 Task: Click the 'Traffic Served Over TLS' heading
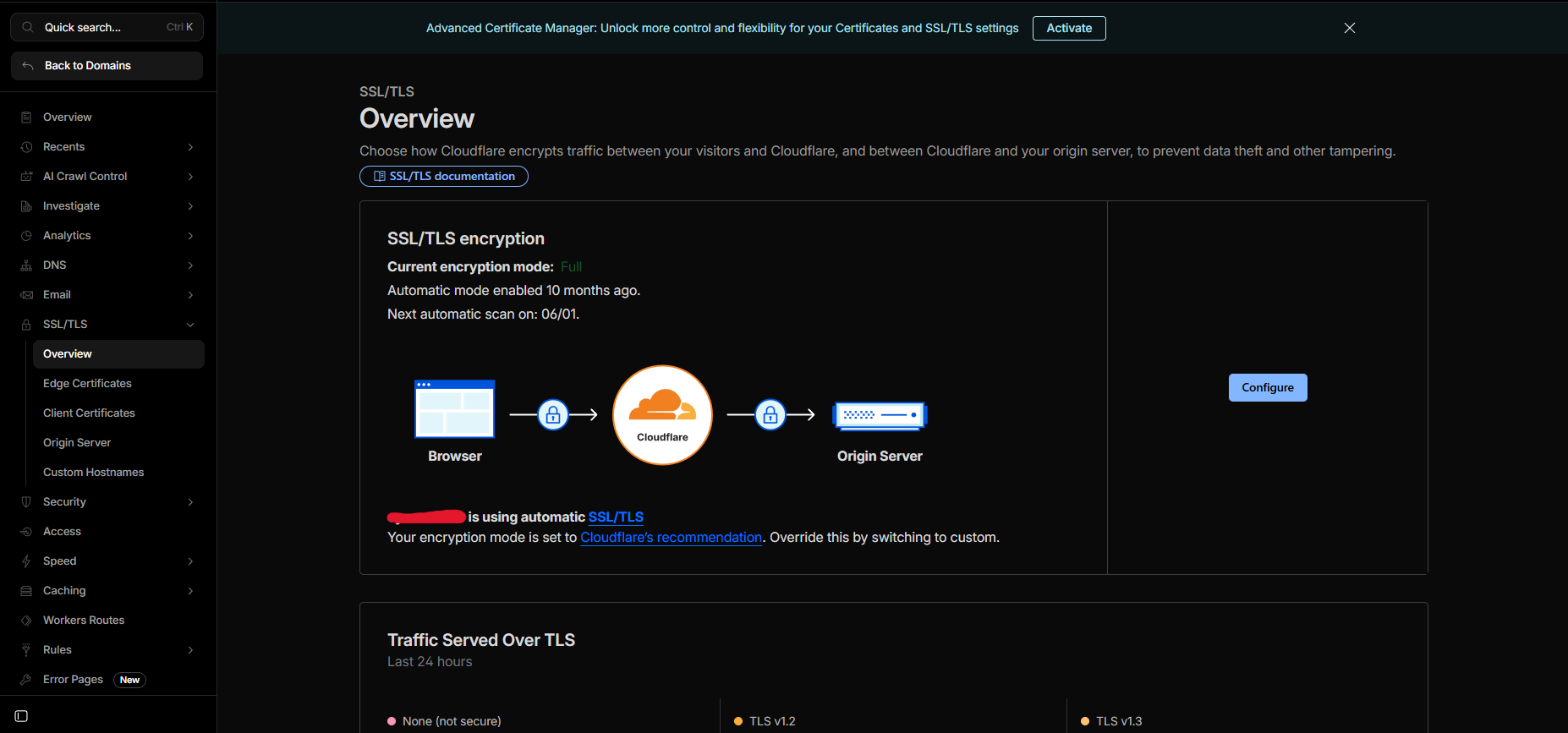click(x=481, y=640)
